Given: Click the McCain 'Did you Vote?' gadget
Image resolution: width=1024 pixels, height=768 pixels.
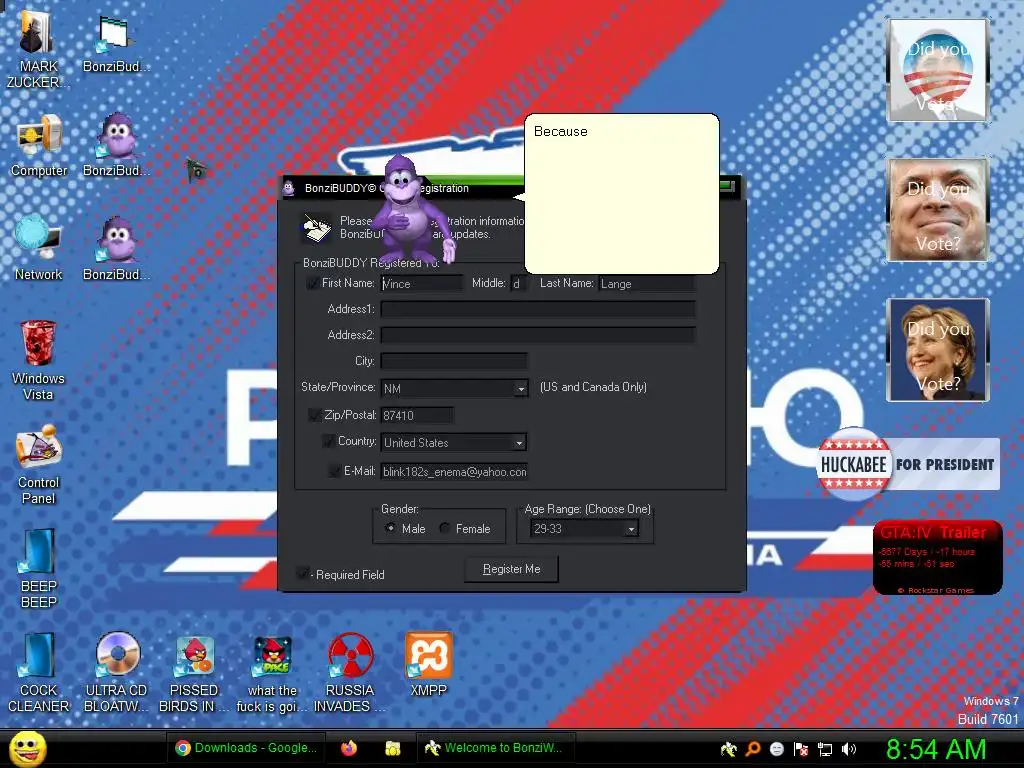Looking at the screenshot, I should point(937,210).
